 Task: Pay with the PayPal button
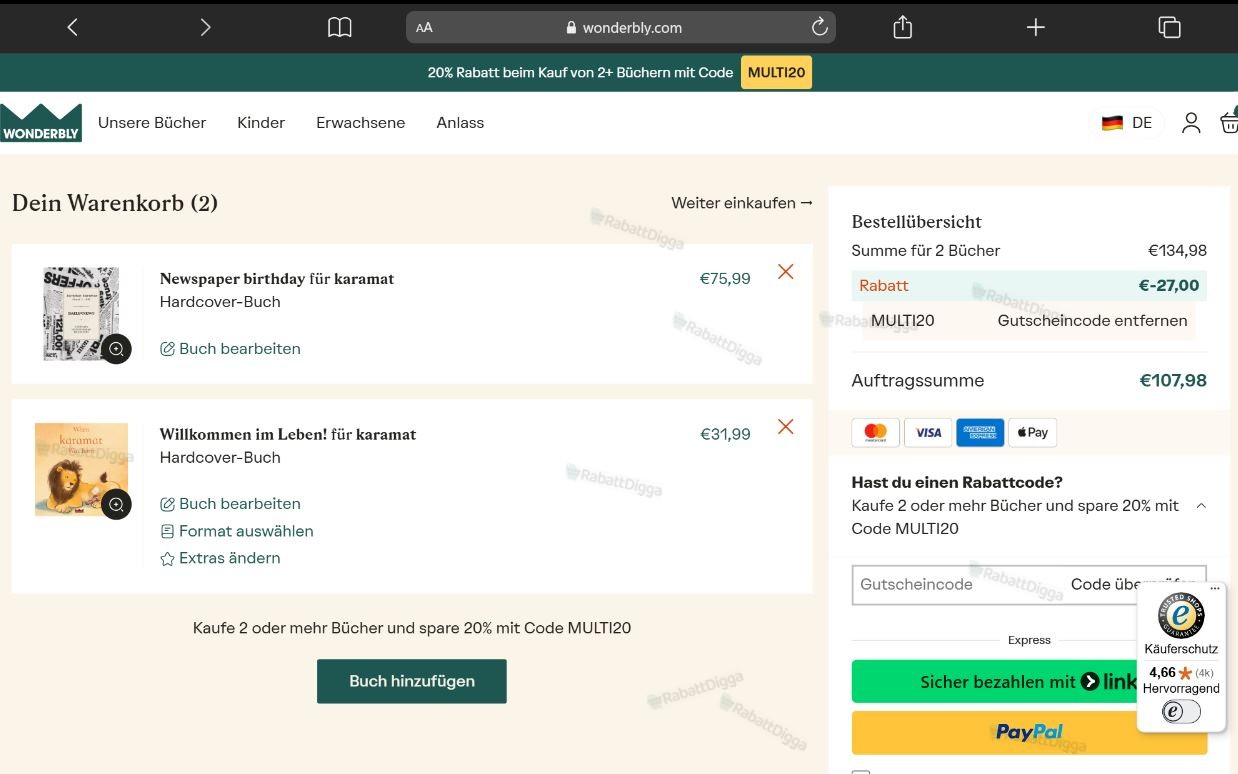point(1029,733)
